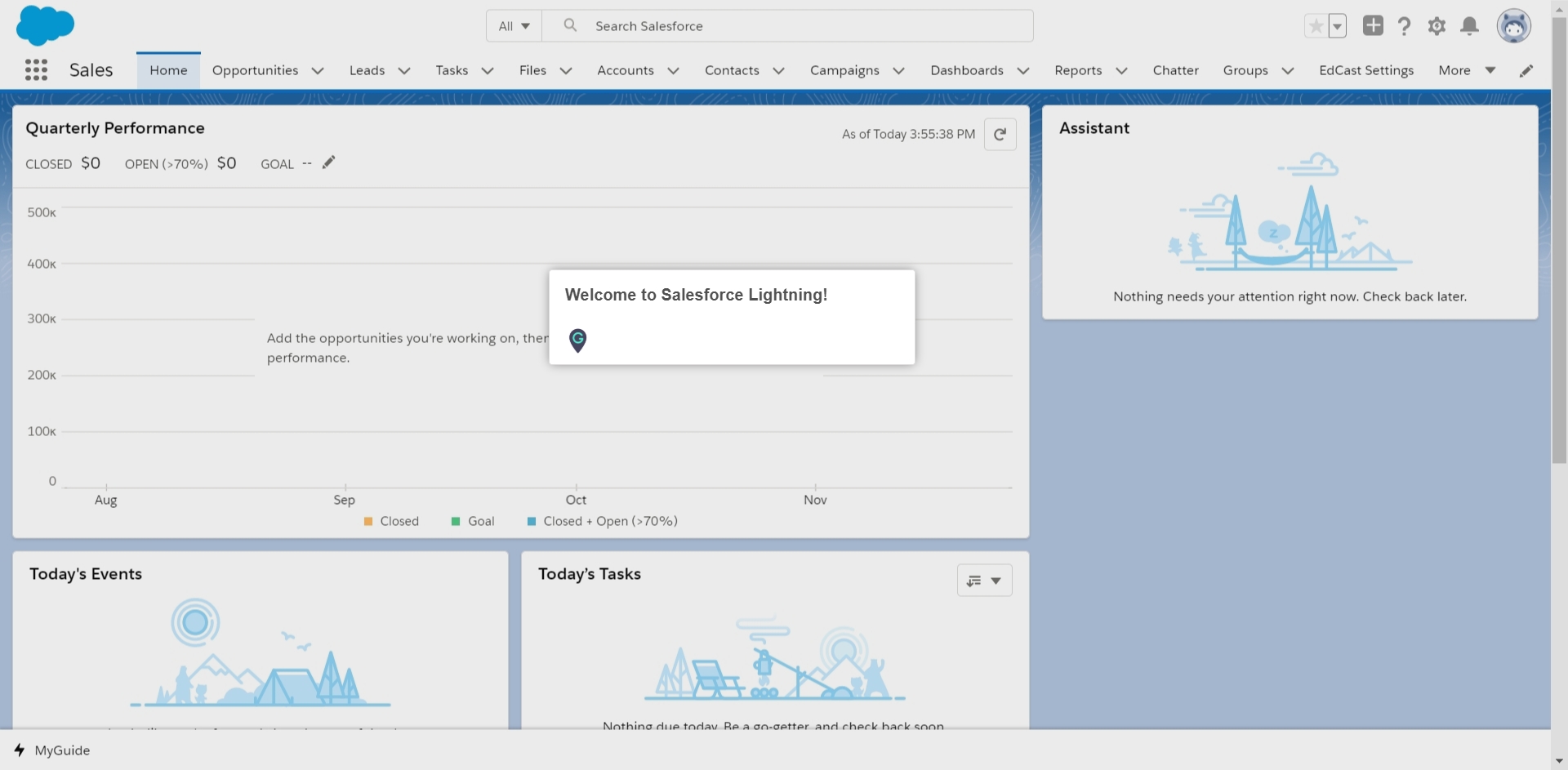The width and height of the screenshot is (1568, 770).
Task: Click the green Goal legend swatch
Action: pyautogui.click(x=456, y=521)
